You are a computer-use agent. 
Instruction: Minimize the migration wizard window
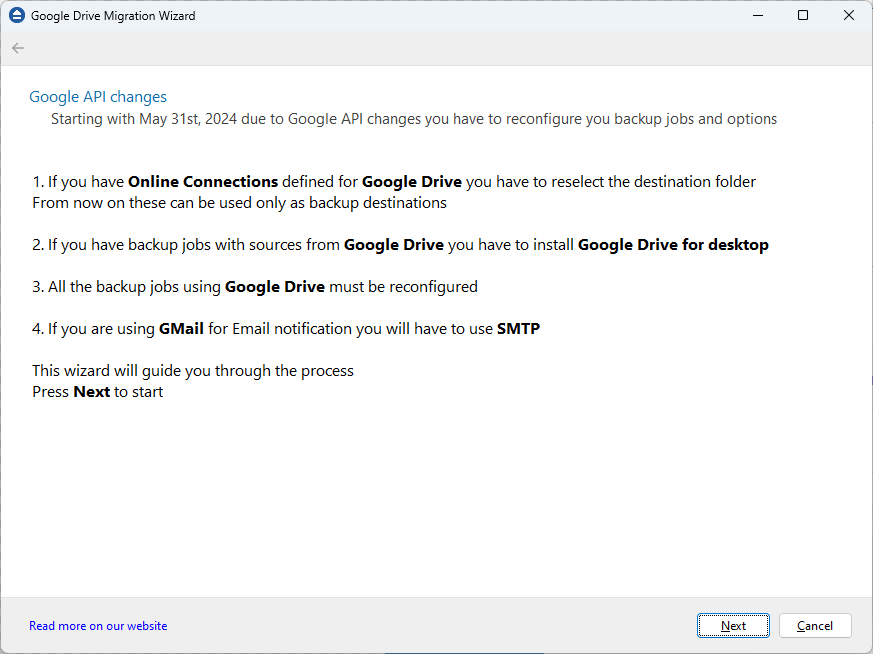point(757,15)
